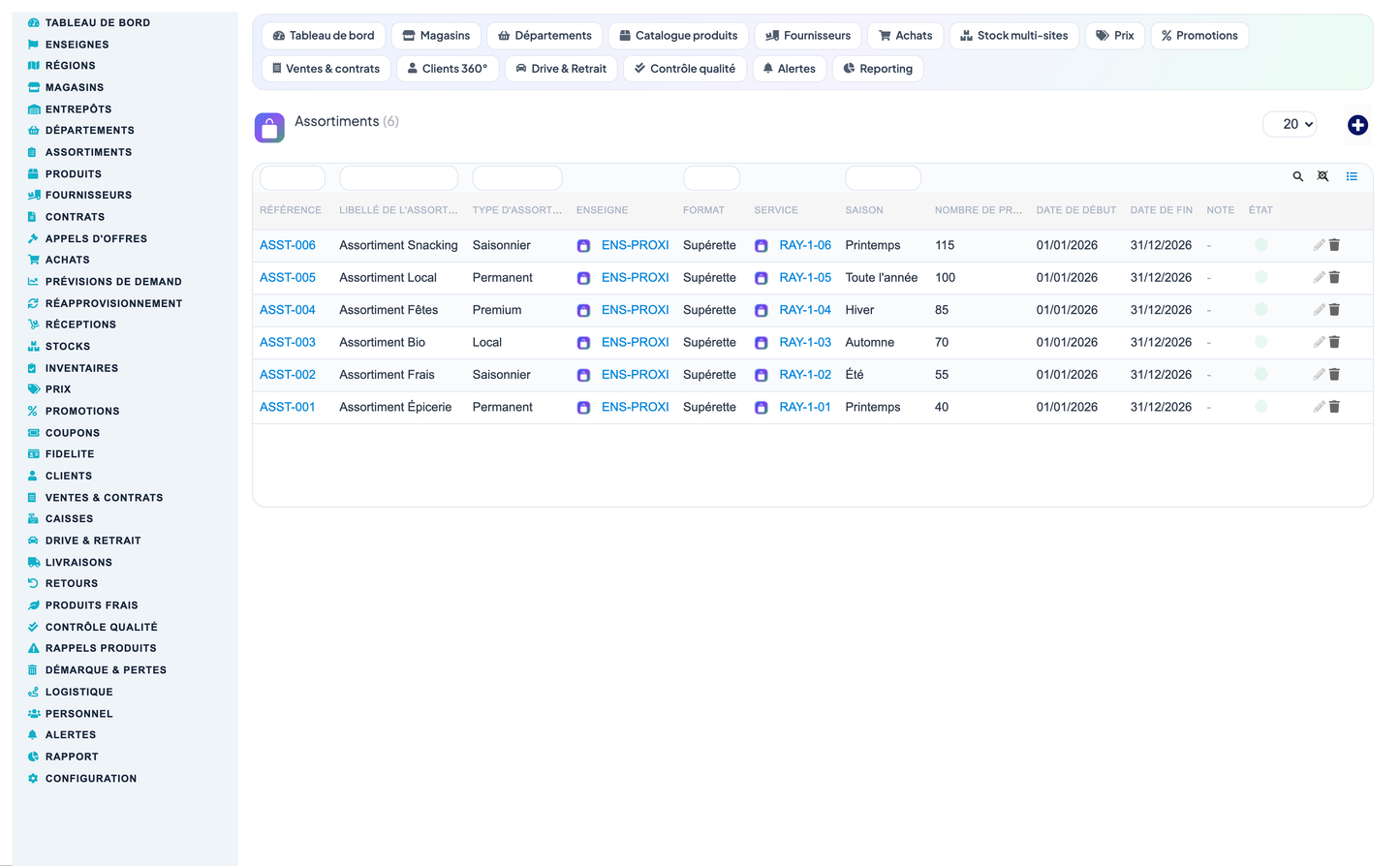Select the Toute l'année season cell
The width and height of the screenshot is (1400, 866).
[881, 277]
